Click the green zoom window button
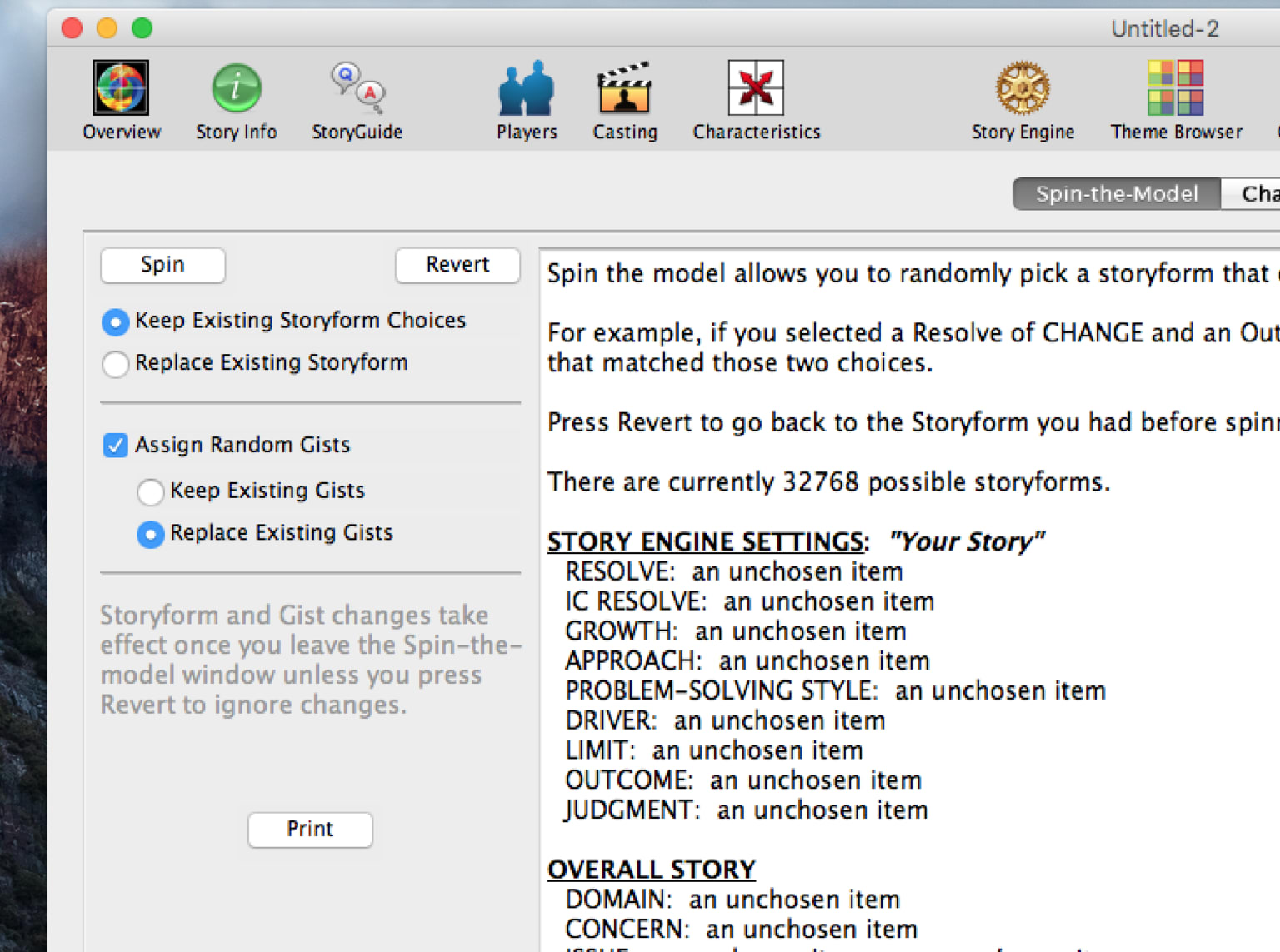 click(x=142, y=28)
